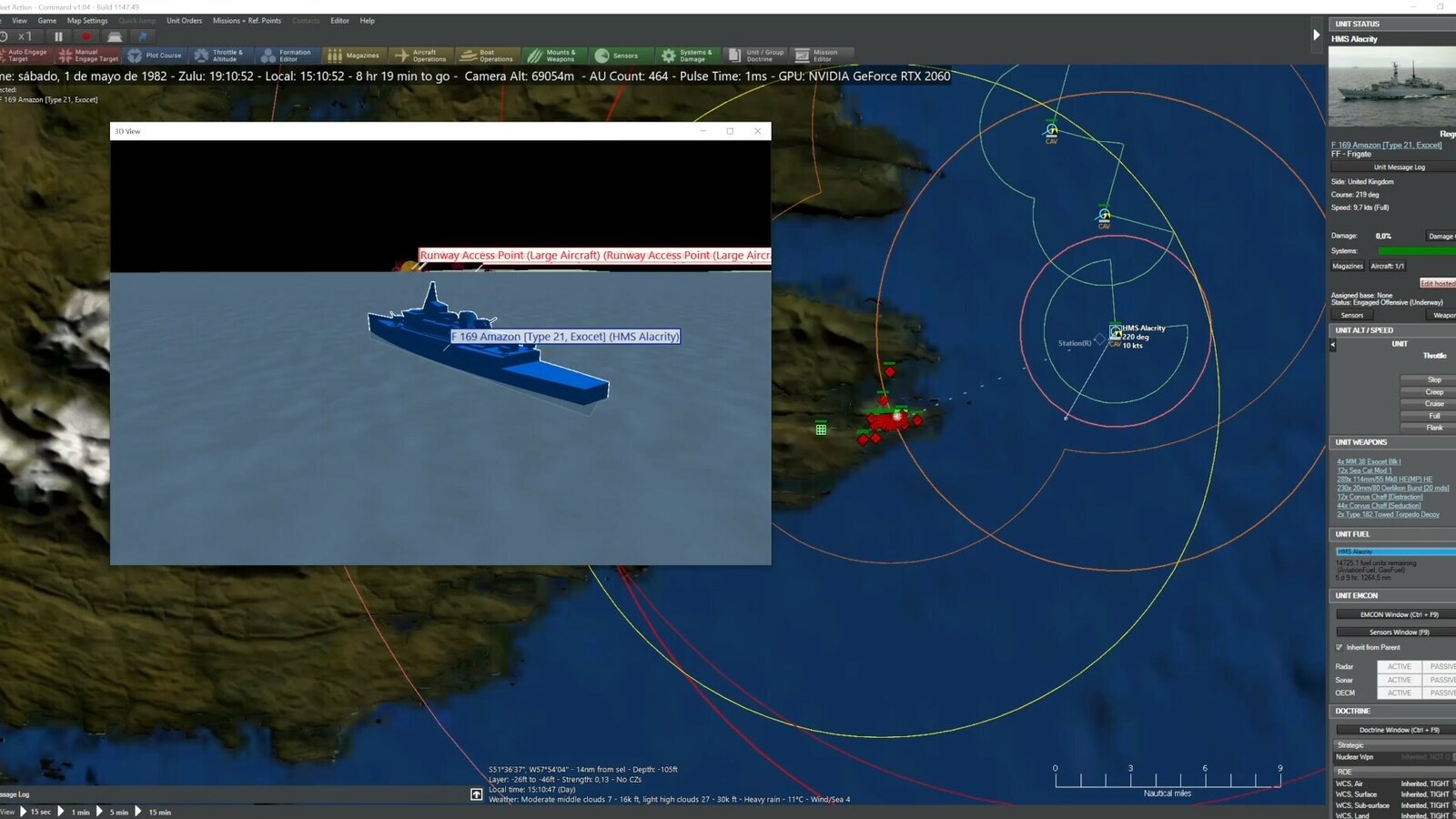Open Missions + Ref. Points menu
1456x819 pixels.
click(247, 20)
